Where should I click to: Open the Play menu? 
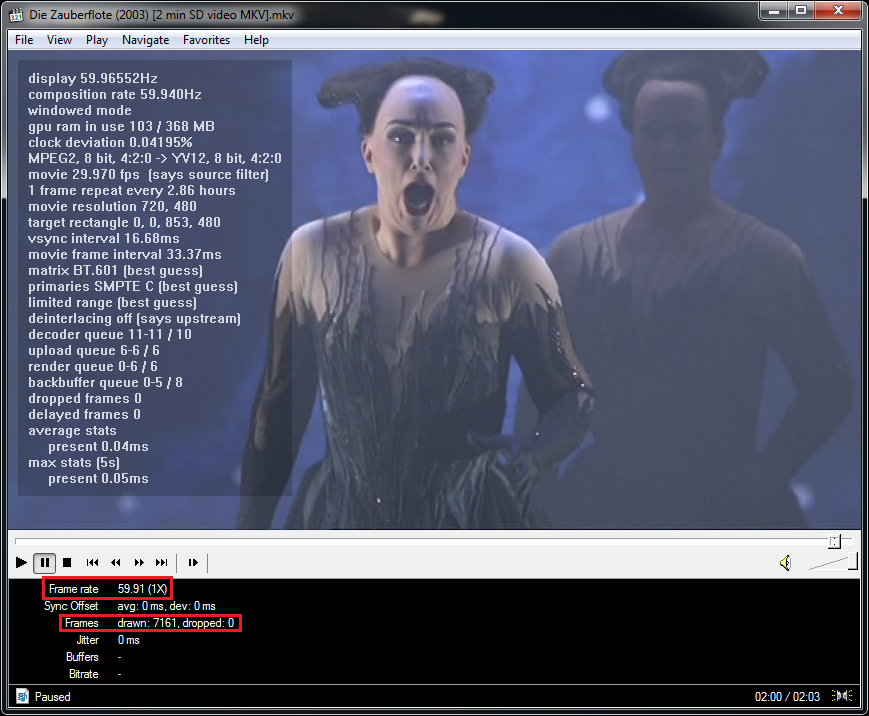tap(97, 40)
